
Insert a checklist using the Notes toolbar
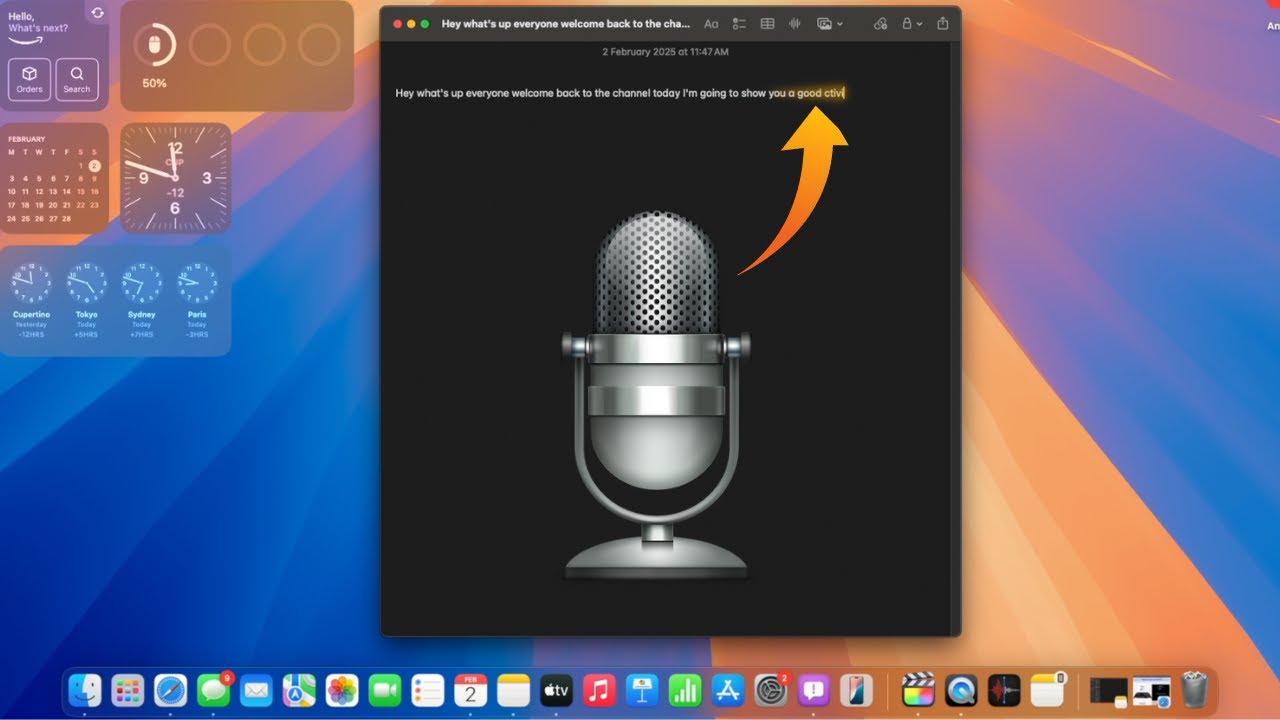point(740,23)
